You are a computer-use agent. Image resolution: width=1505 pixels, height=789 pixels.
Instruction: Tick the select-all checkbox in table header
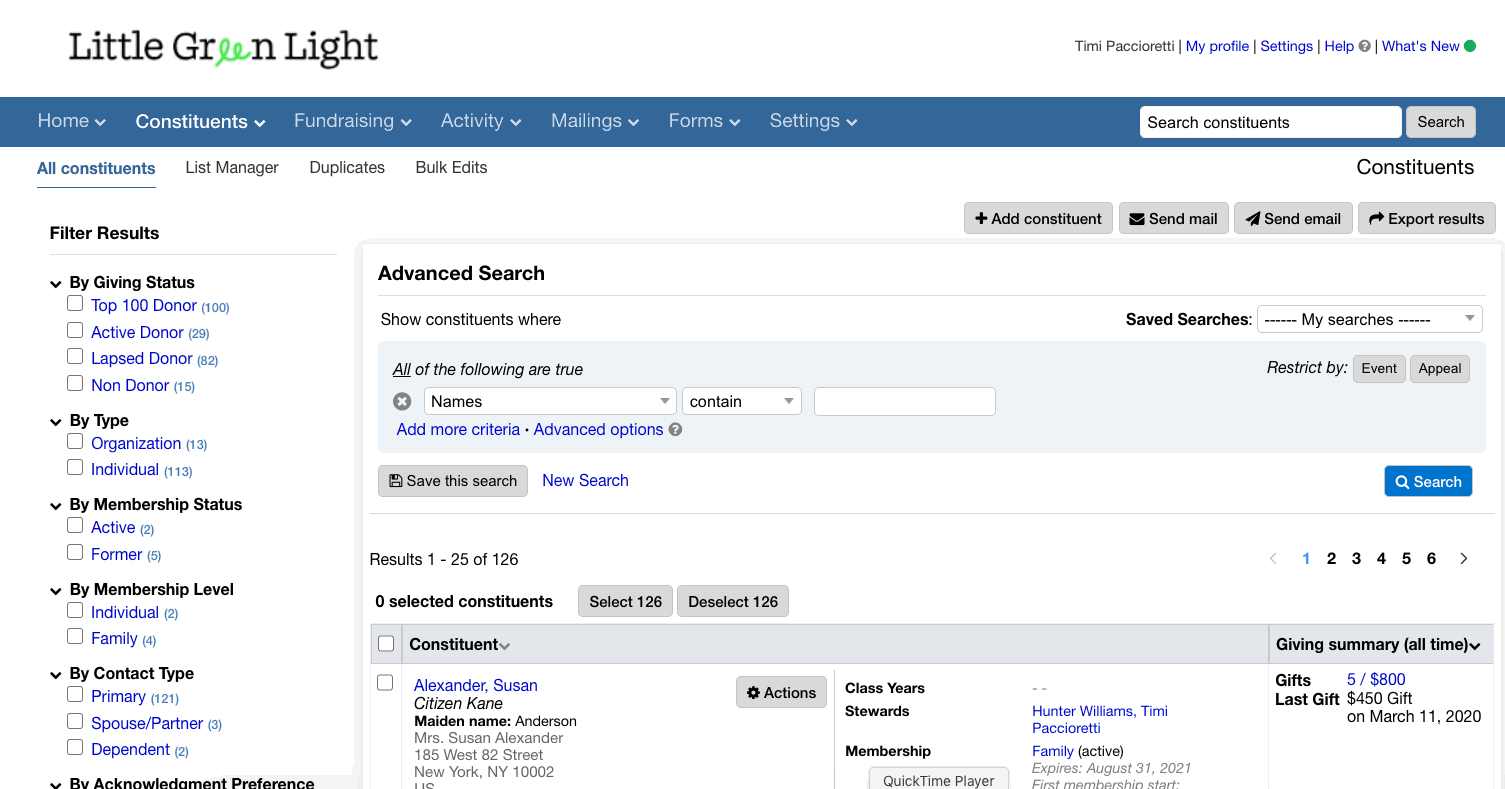[386, 644]
